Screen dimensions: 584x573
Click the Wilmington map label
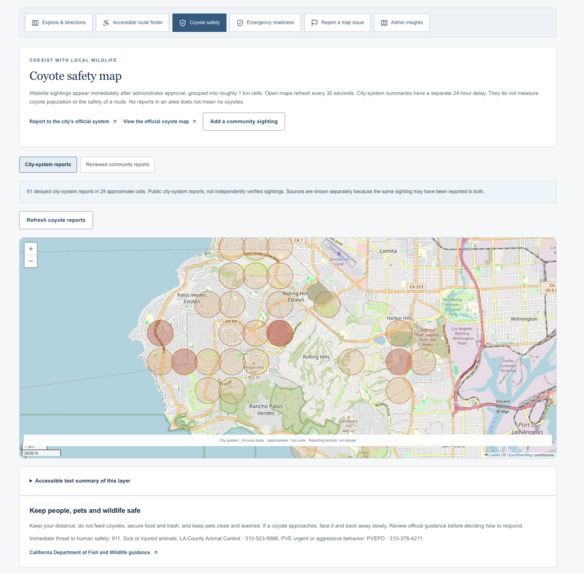(x=524, y=319)
